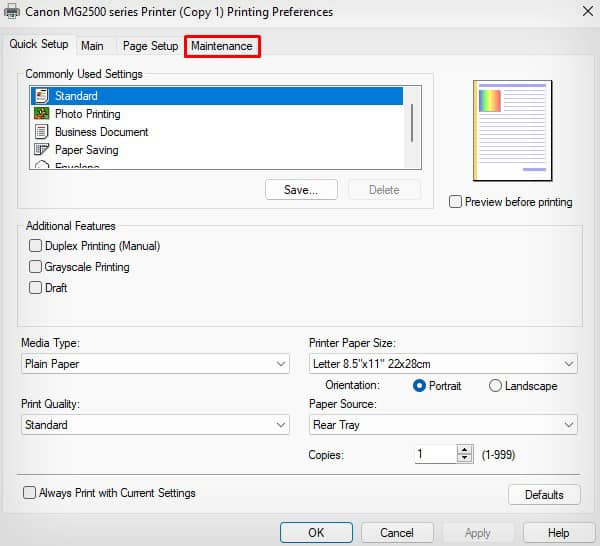Click the Paper Saving profile icon
The image size is (600, 546).
click(41, 150)
